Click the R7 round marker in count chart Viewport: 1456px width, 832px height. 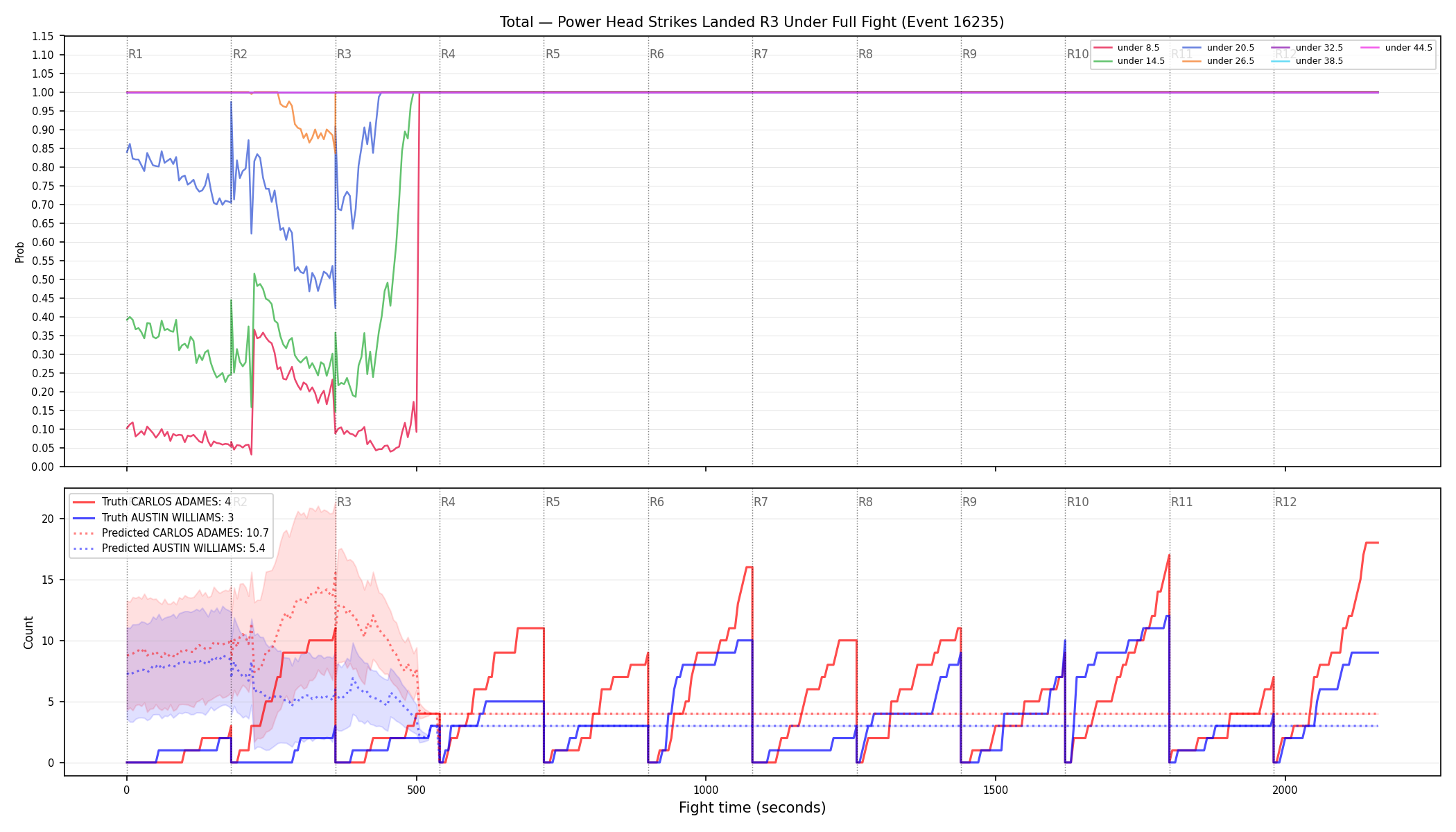coord(761,502)
